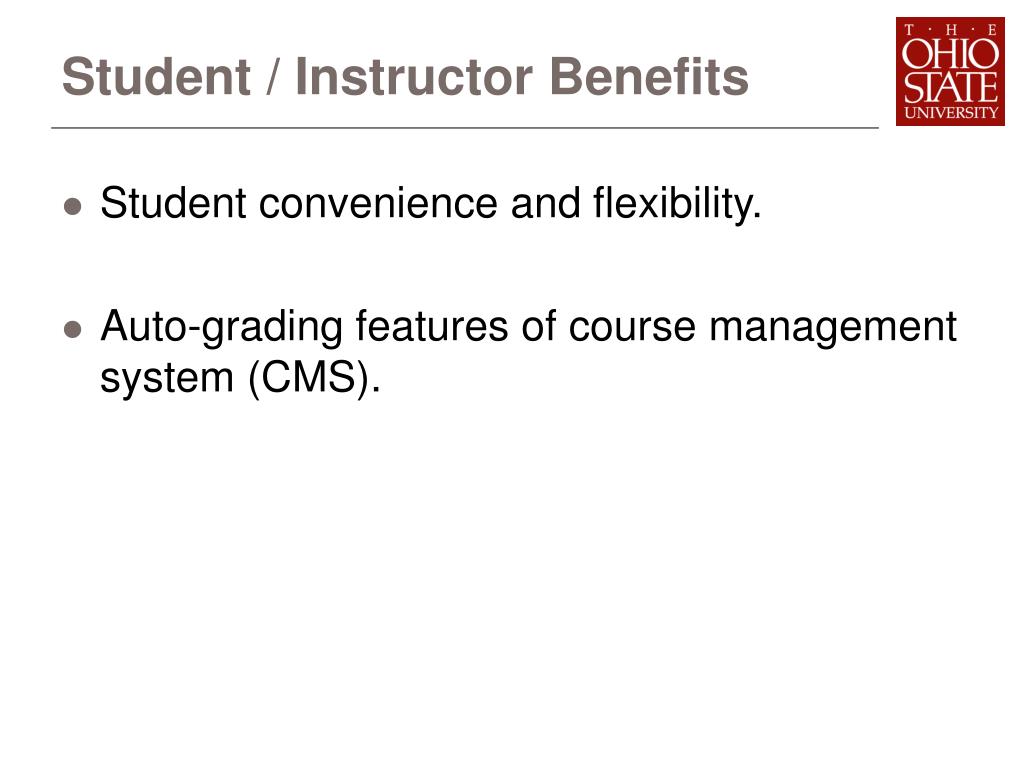Viewport: 1024px width, 768px height.
Task: Click the word management in the second bullet
Action: (x=833, y=326)
